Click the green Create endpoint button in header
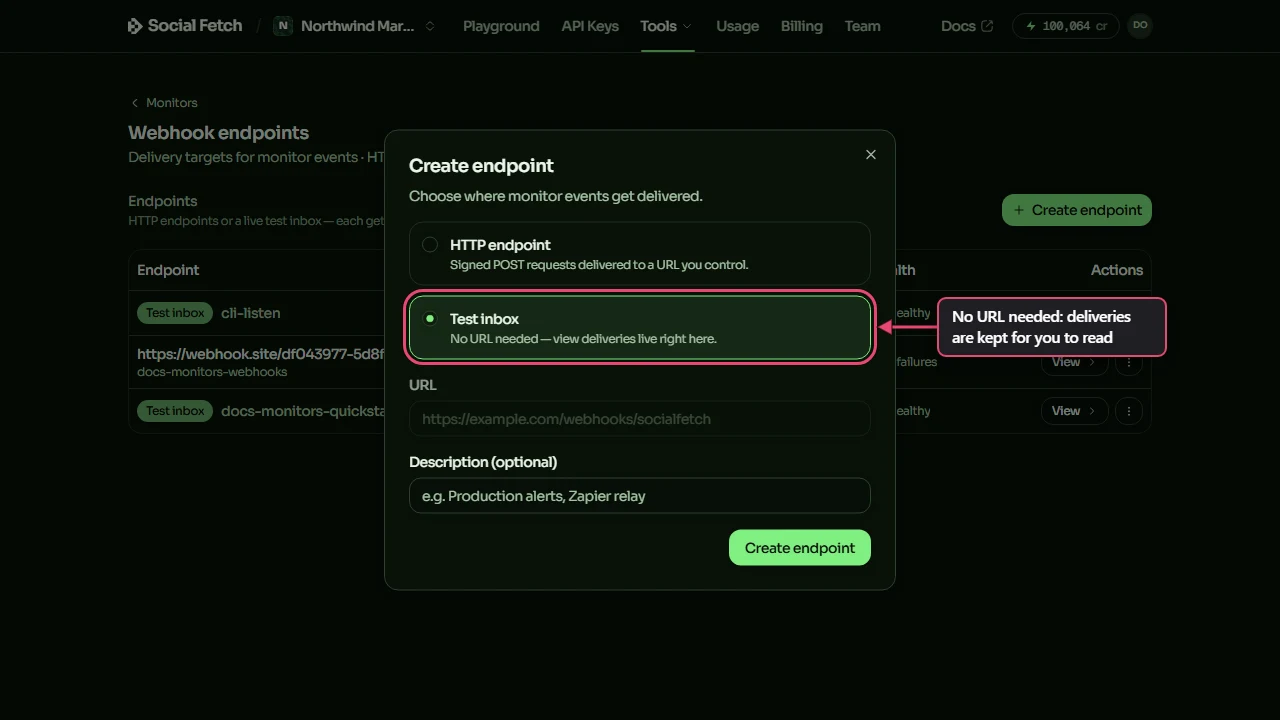This screenshot has width=1280, height=720. pos(1077,210)
